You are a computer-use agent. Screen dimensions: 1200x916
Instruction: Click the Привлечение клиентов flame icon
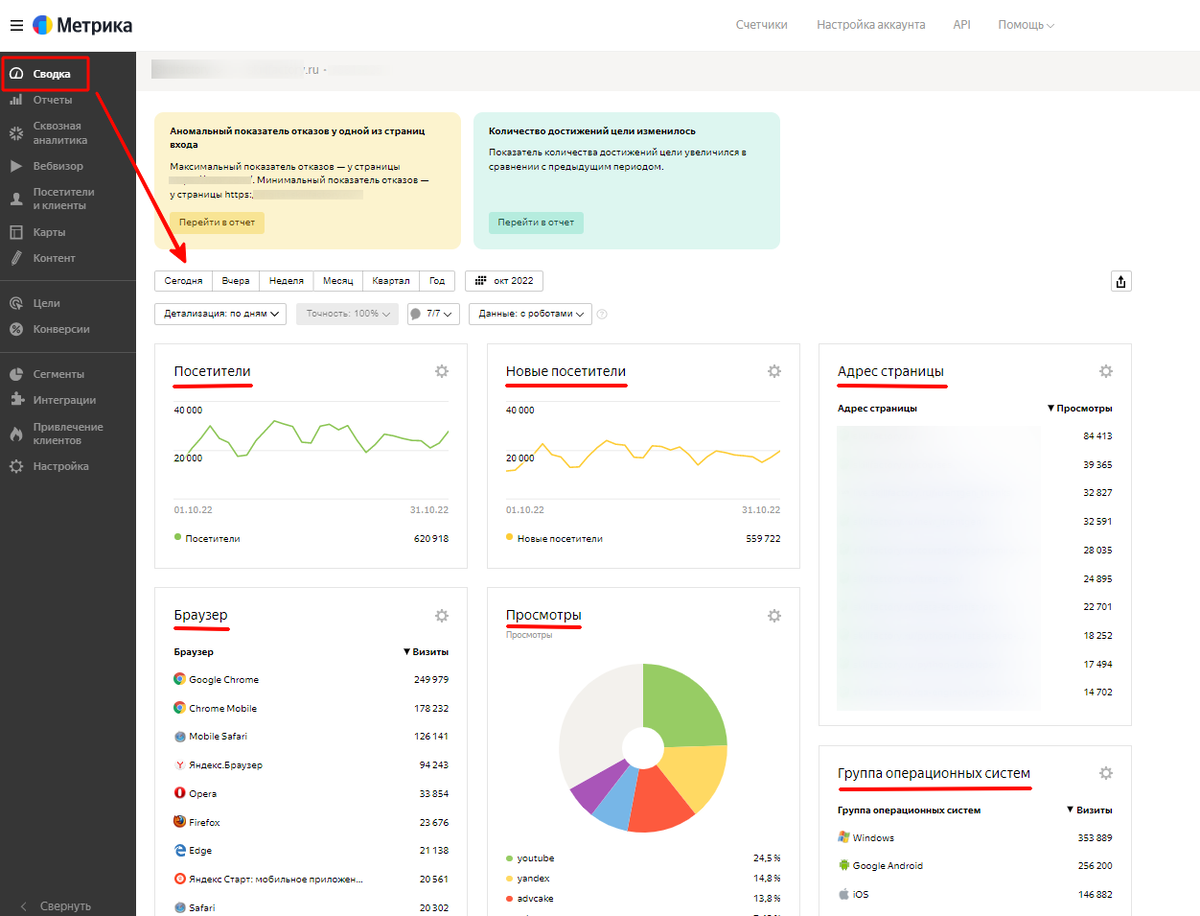tap(17, 434)
